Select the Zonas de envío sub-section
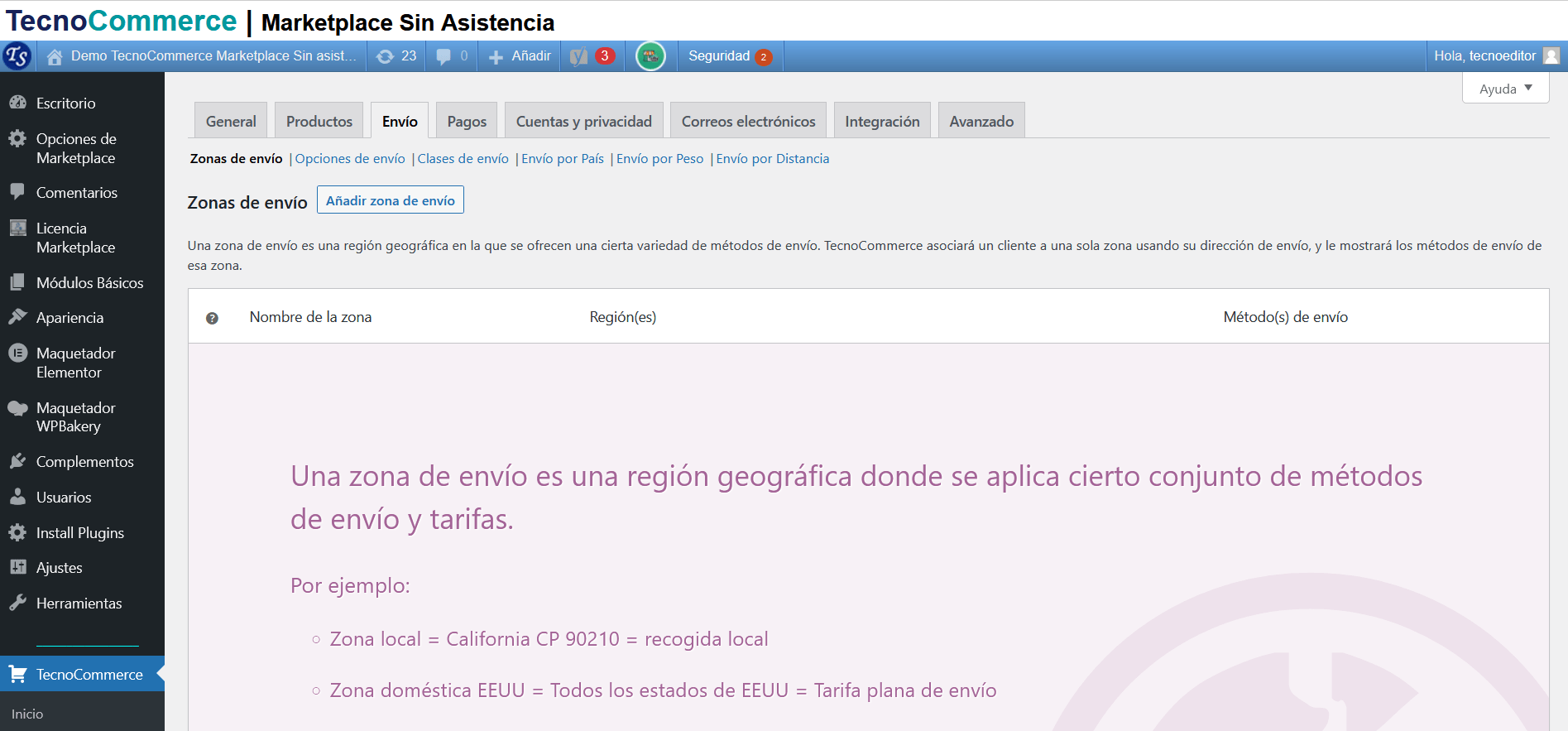 pos(236,159)
